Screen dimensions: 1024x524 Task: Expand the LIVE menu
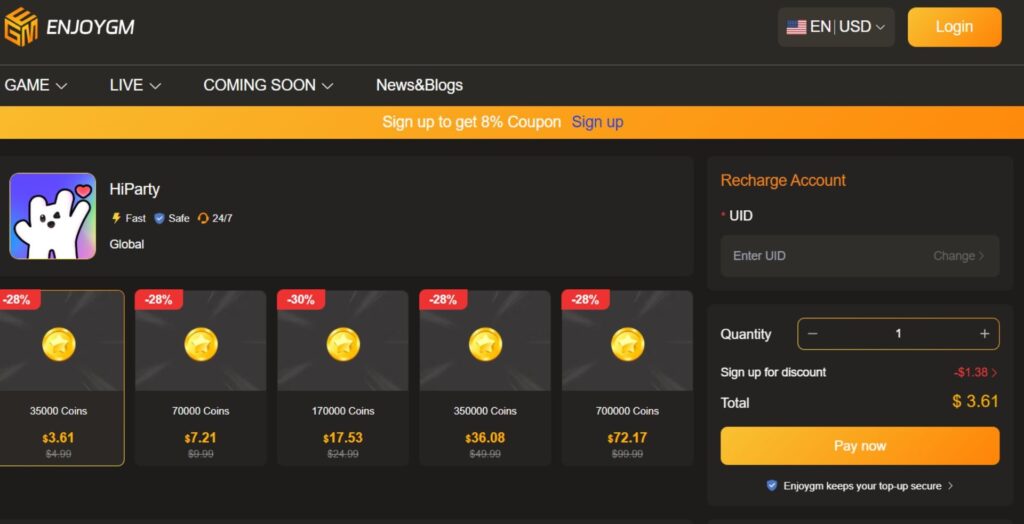(135, 85)
